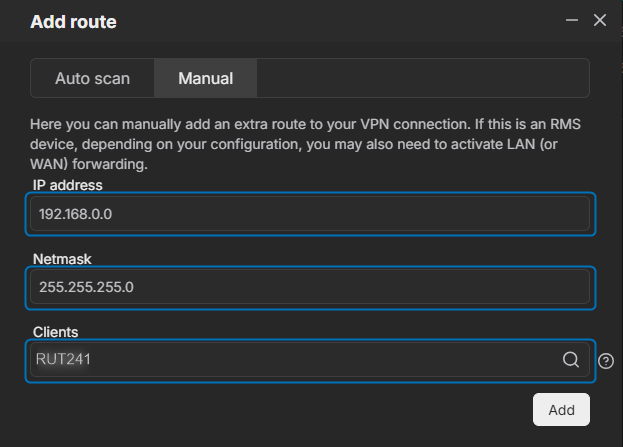Click the Add button
This screenshot has width=623, height=447.
pyautogui.click(x=561, y=410)
